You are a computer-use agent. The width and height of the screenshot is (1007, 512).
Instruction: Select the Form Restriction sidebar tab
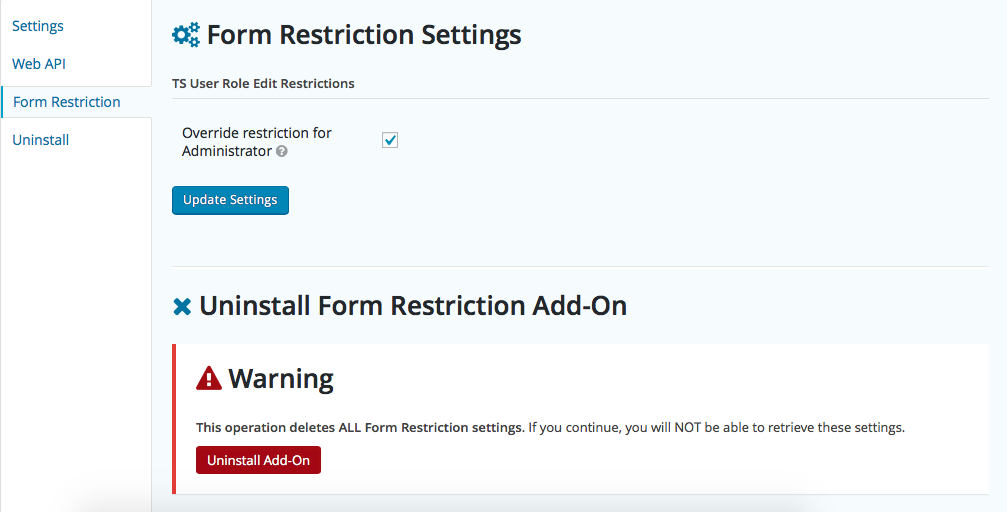(67, 102)
